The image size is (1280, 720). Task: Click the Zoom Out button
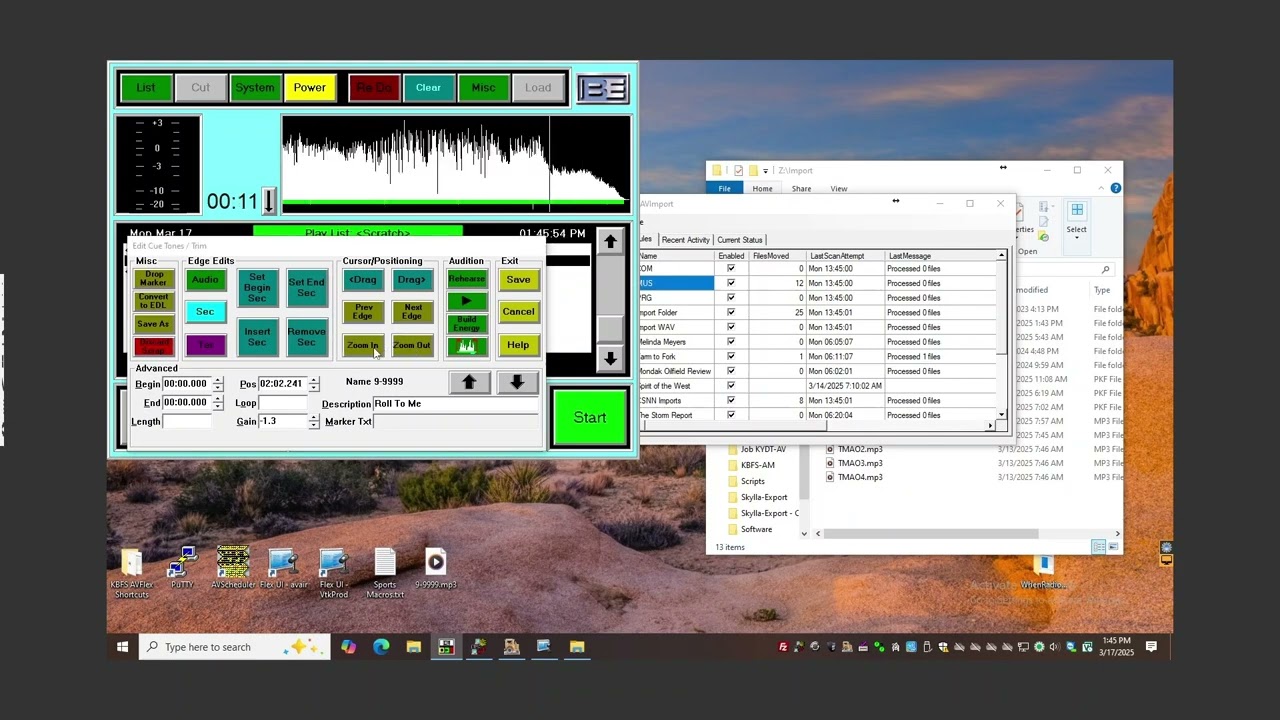[x=412, y=346]
